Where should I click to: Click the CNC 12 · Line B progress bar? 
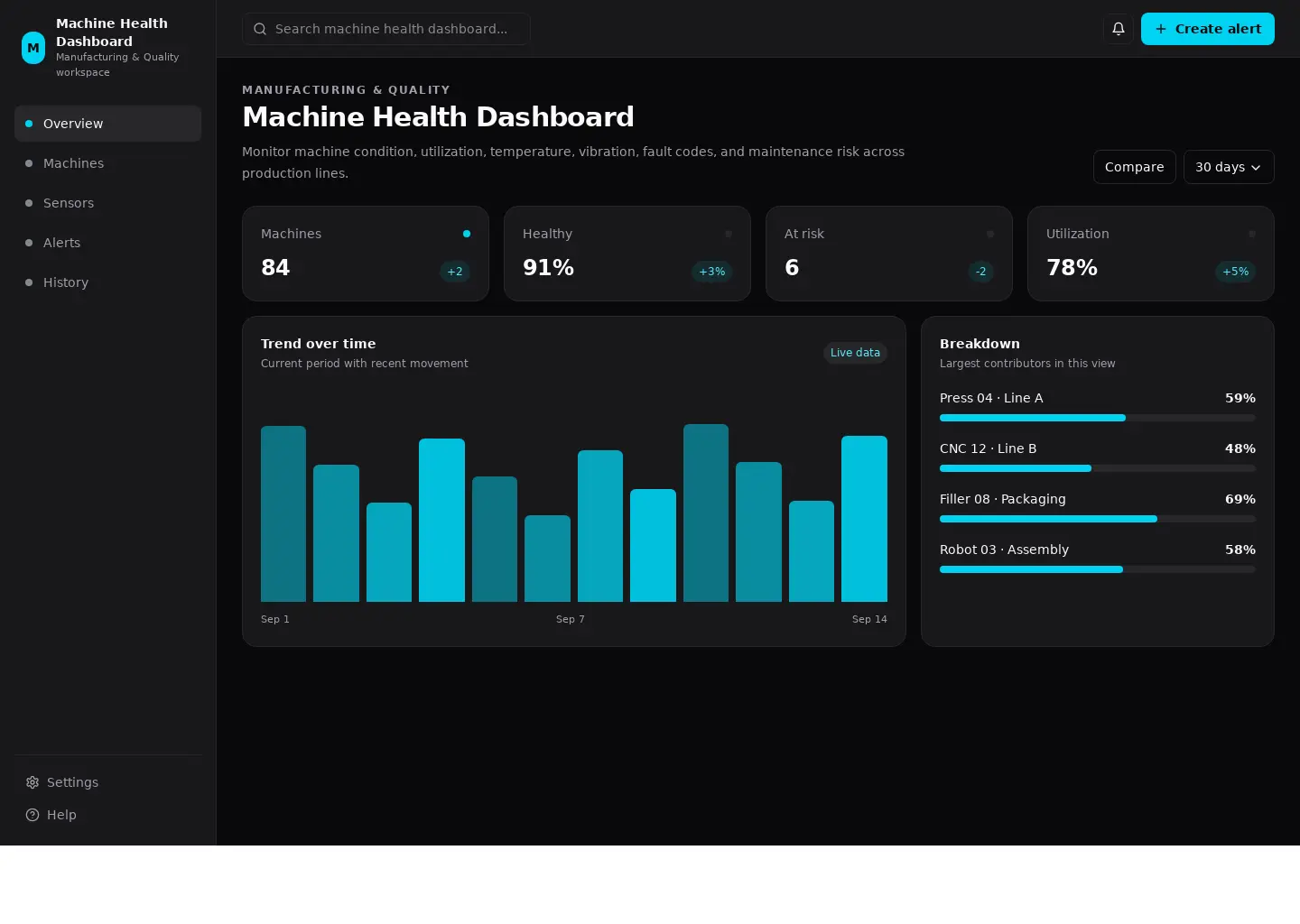(x=1098, y=468)
